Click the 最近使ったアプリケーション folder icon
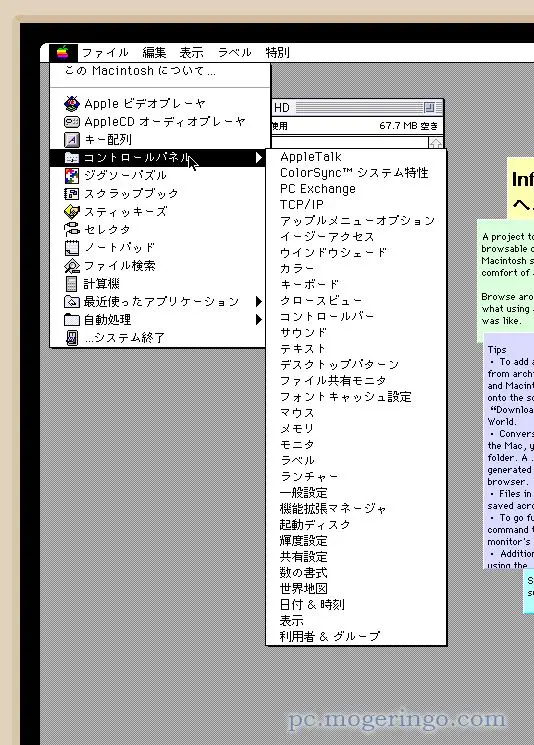The height and width of the screenshot is (745, 534). click(72, 302)
